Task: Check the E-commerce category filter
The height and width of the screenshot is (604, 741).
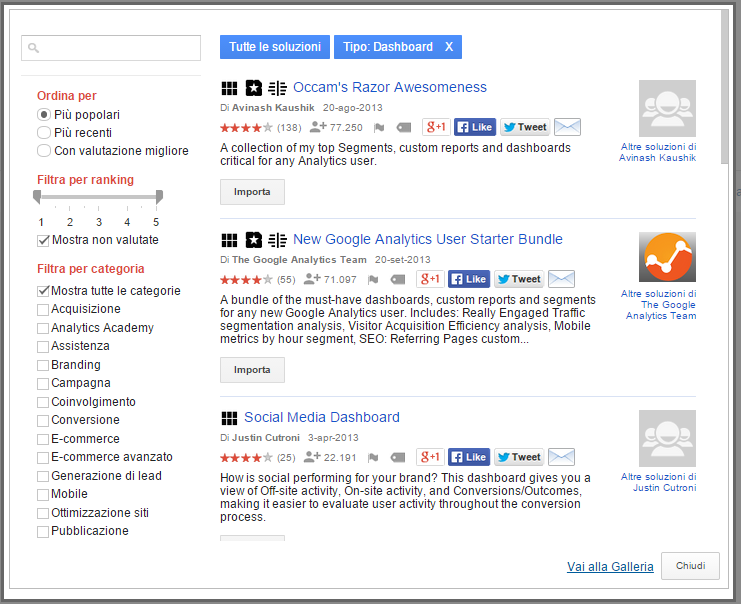Action: click(x=43, y=439)
